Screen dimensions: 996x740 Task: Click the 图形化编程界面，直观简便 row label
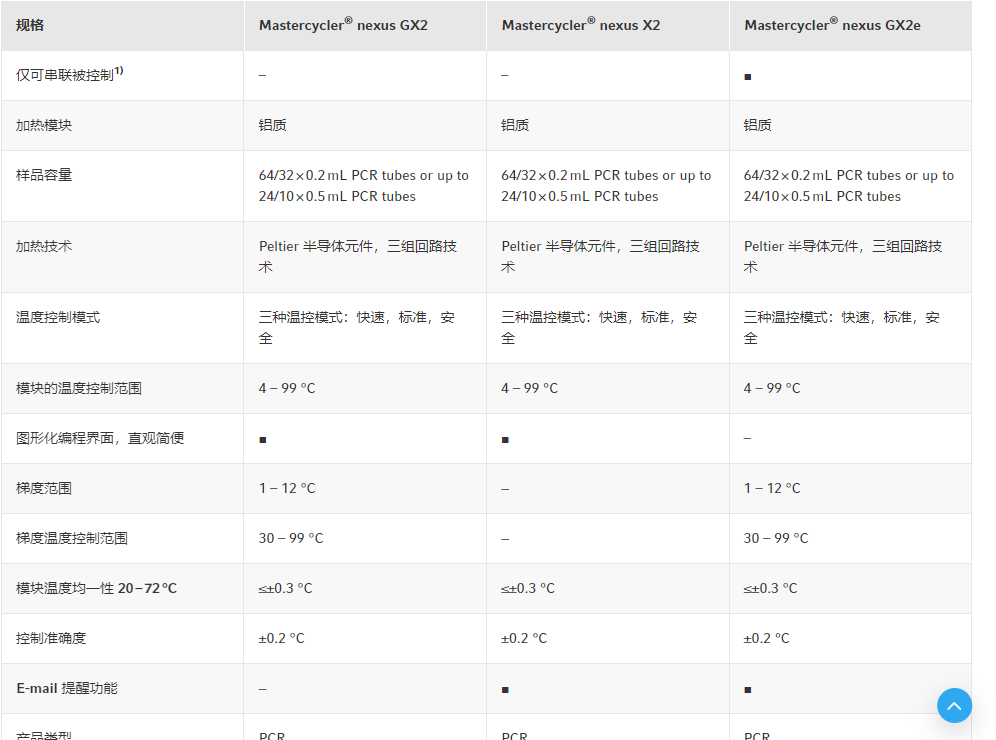(100, 438)
